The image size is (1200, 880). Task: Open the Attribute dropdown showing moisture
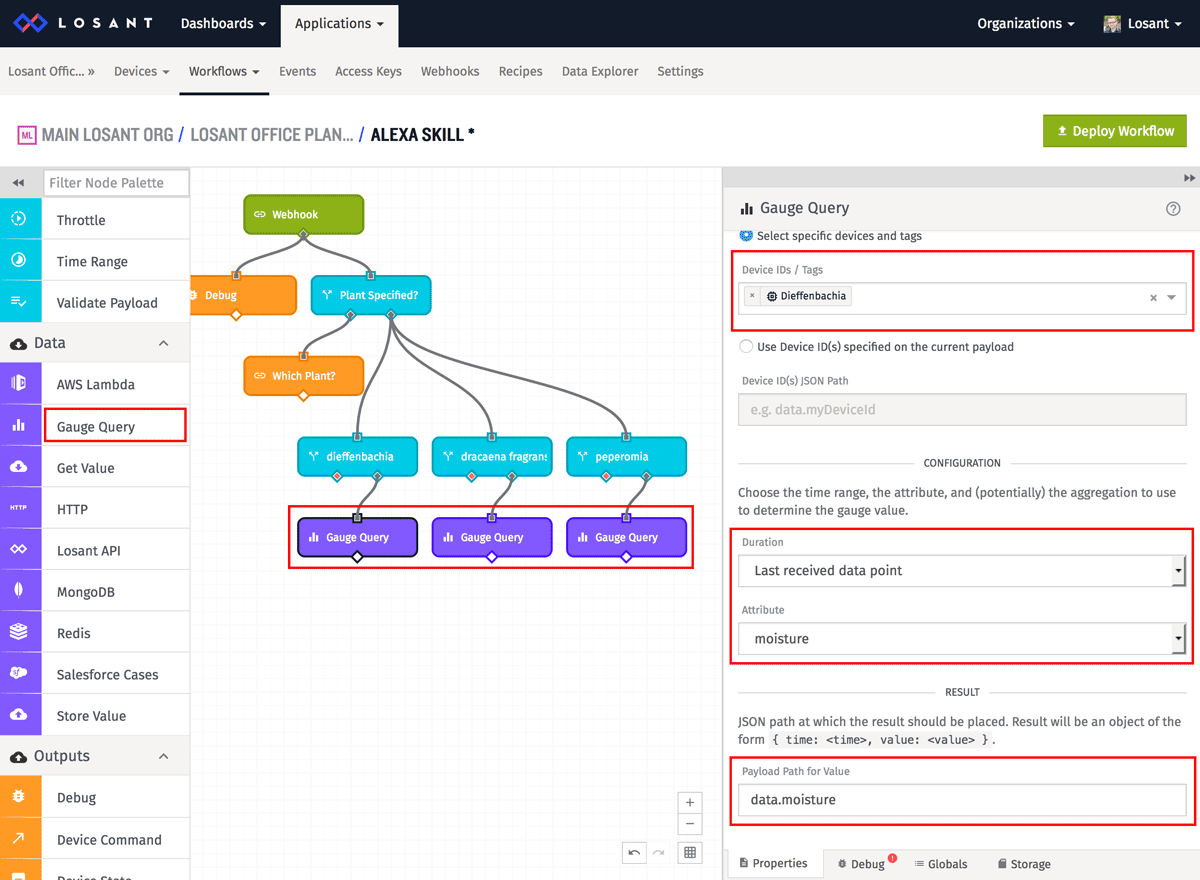click(962, 638)
